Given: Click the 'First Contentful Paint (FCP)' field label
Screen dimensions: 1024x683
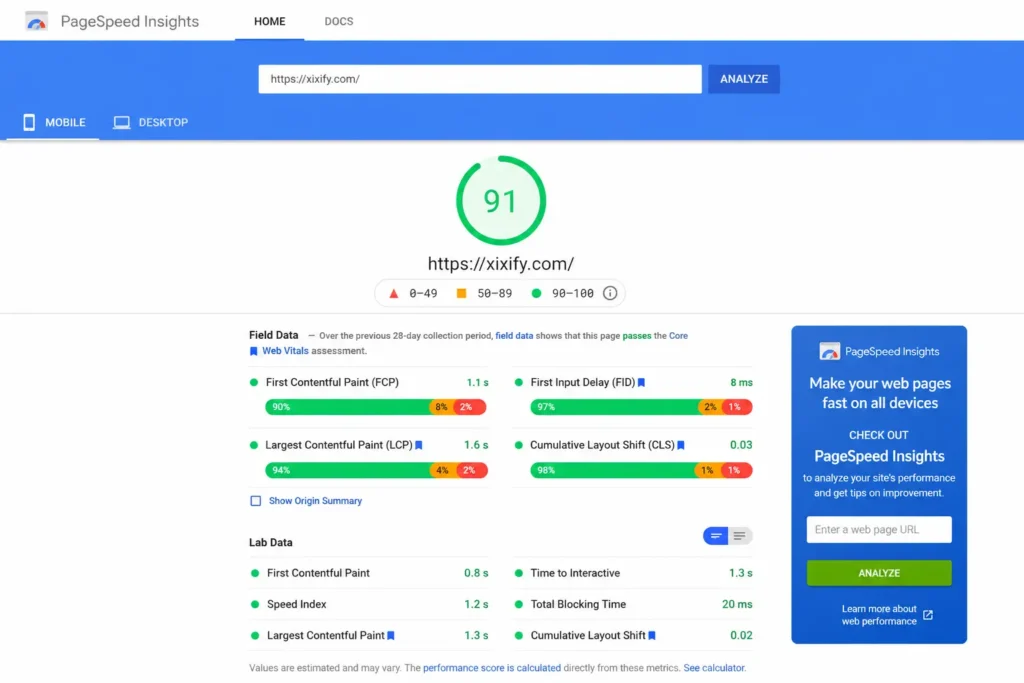Looking at the screenshot, I should click(332, 383).
